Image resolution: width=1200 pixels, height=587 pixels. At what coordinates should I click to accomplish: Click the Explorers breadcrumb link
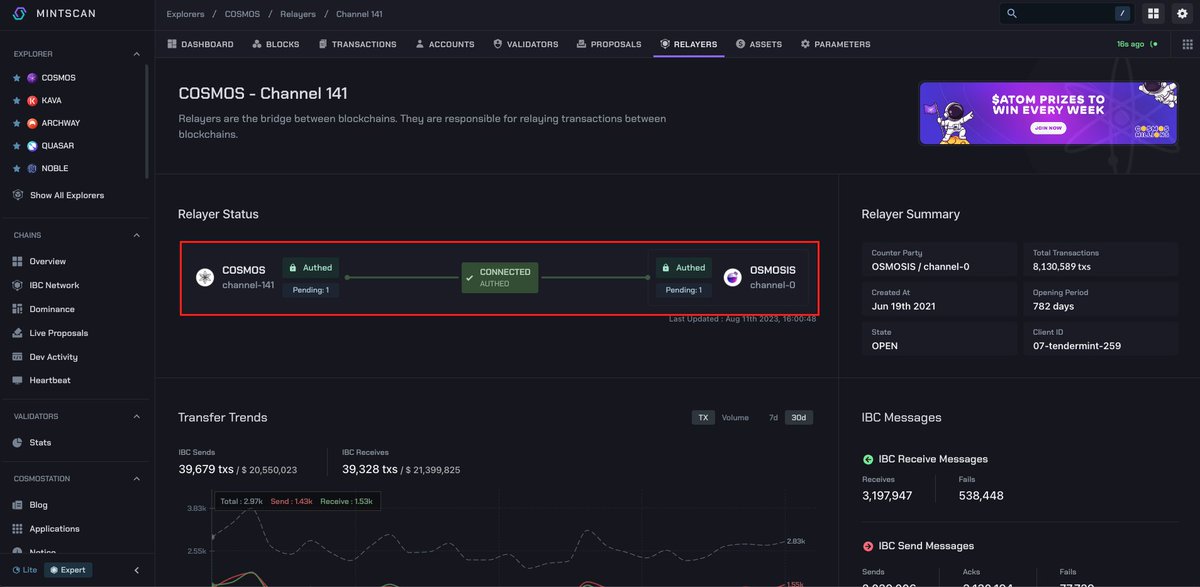coord(186,14)
